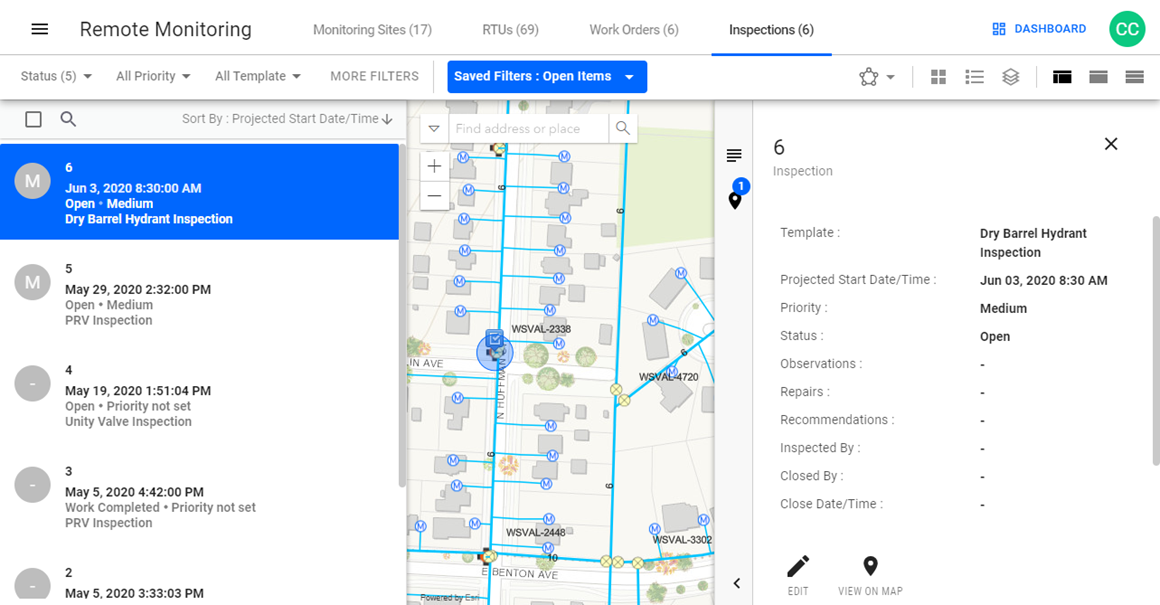Switch to the RTUs (69) tab
This screenshot has height=605, width=1160.
click(x=510, y=30)
